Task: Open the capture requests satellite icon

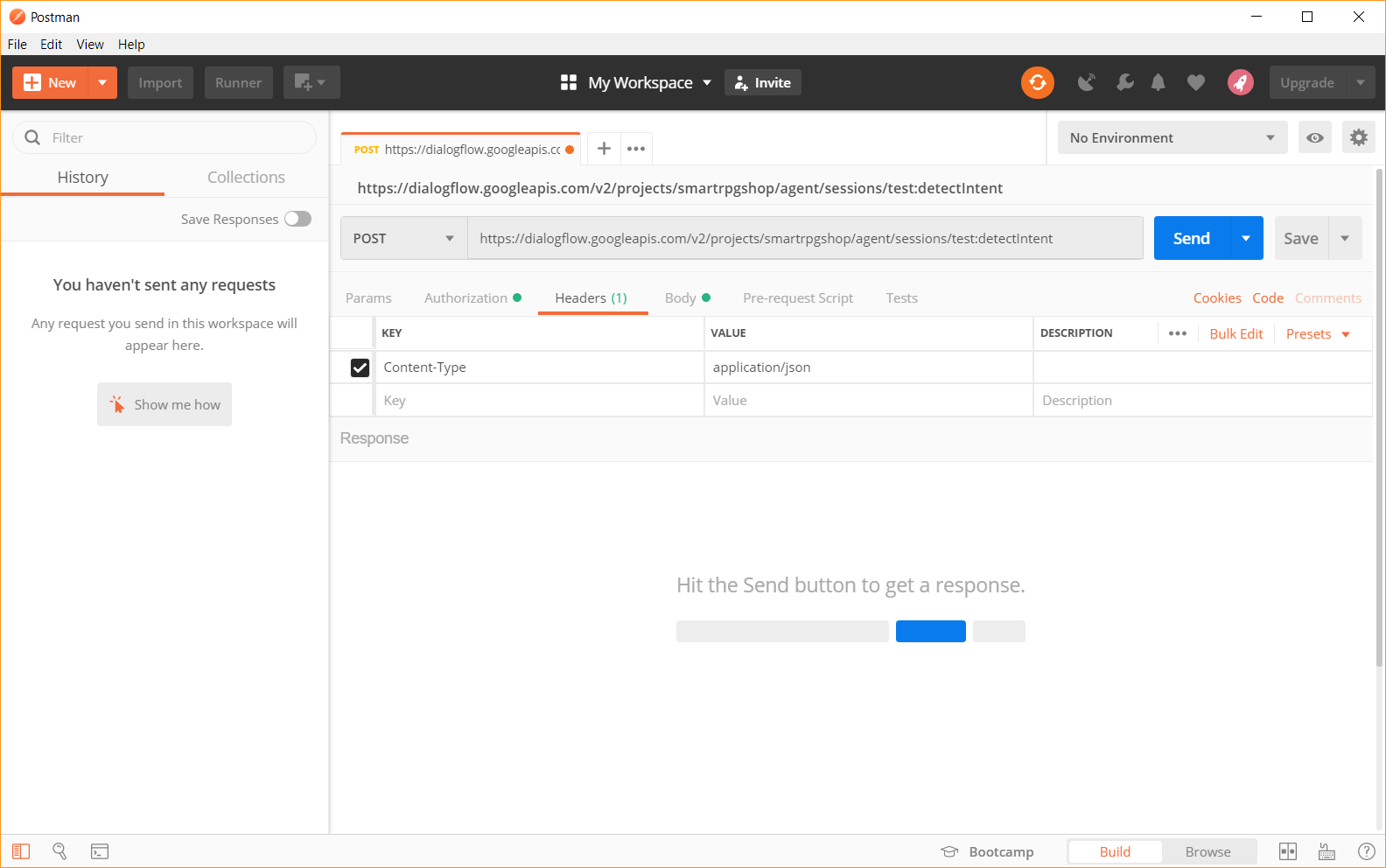Action: point(1087,82)
